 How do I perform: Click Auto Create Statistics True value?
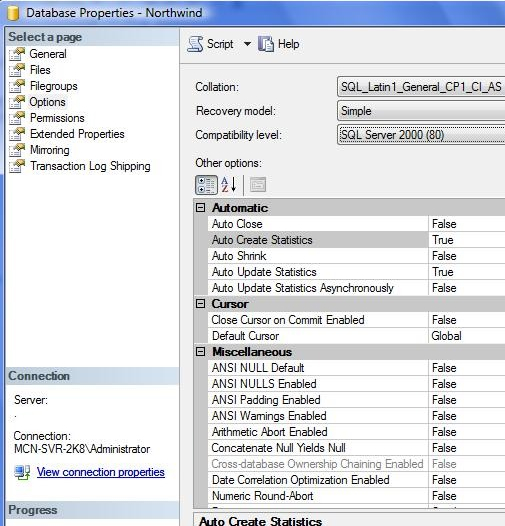[467, 240]
